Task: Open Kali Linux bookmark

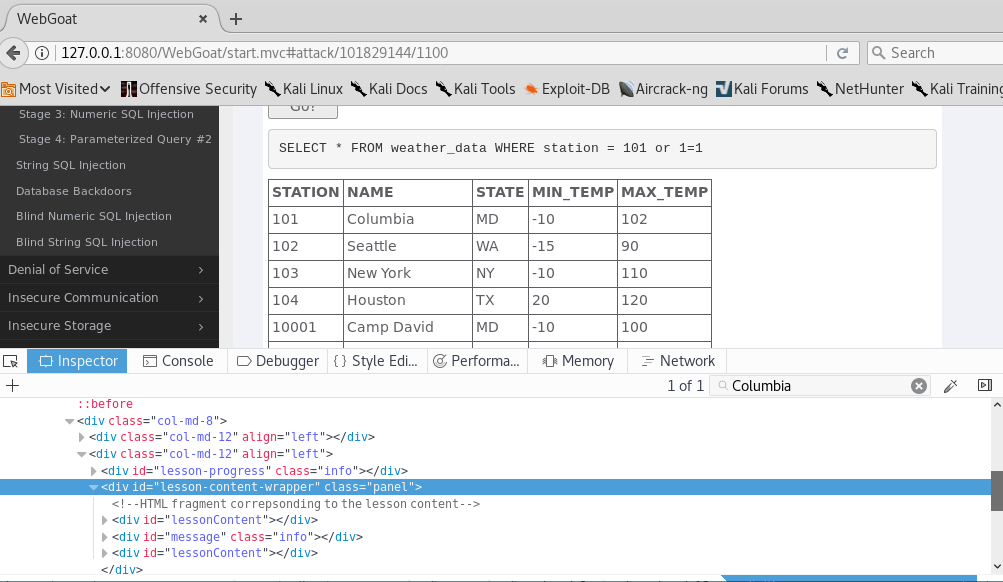Action: click(304, 89)
